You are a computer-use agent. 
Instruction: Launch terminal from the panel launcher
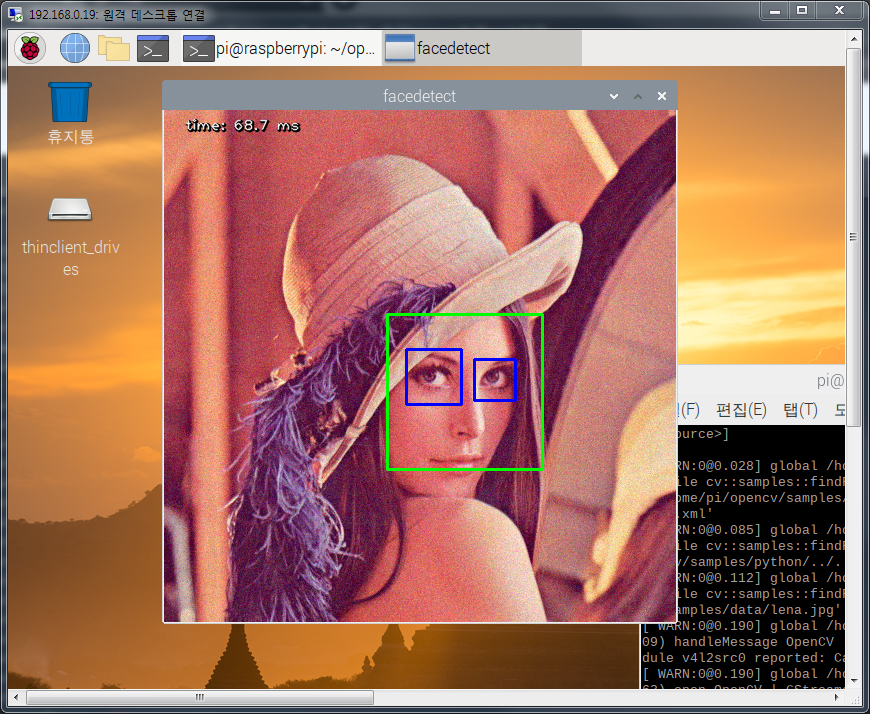153,49
